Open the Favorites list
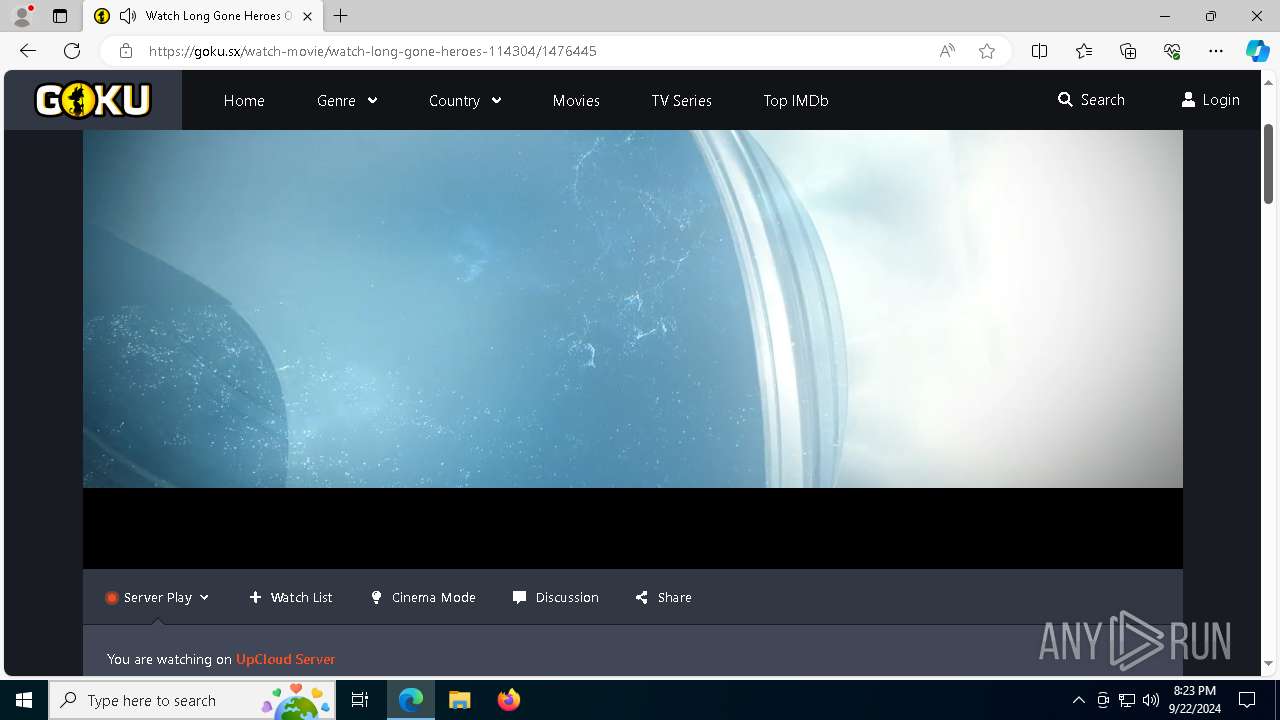Image resolution: width=1280 pixels, height=720 pixels. tap(1084, 51)
